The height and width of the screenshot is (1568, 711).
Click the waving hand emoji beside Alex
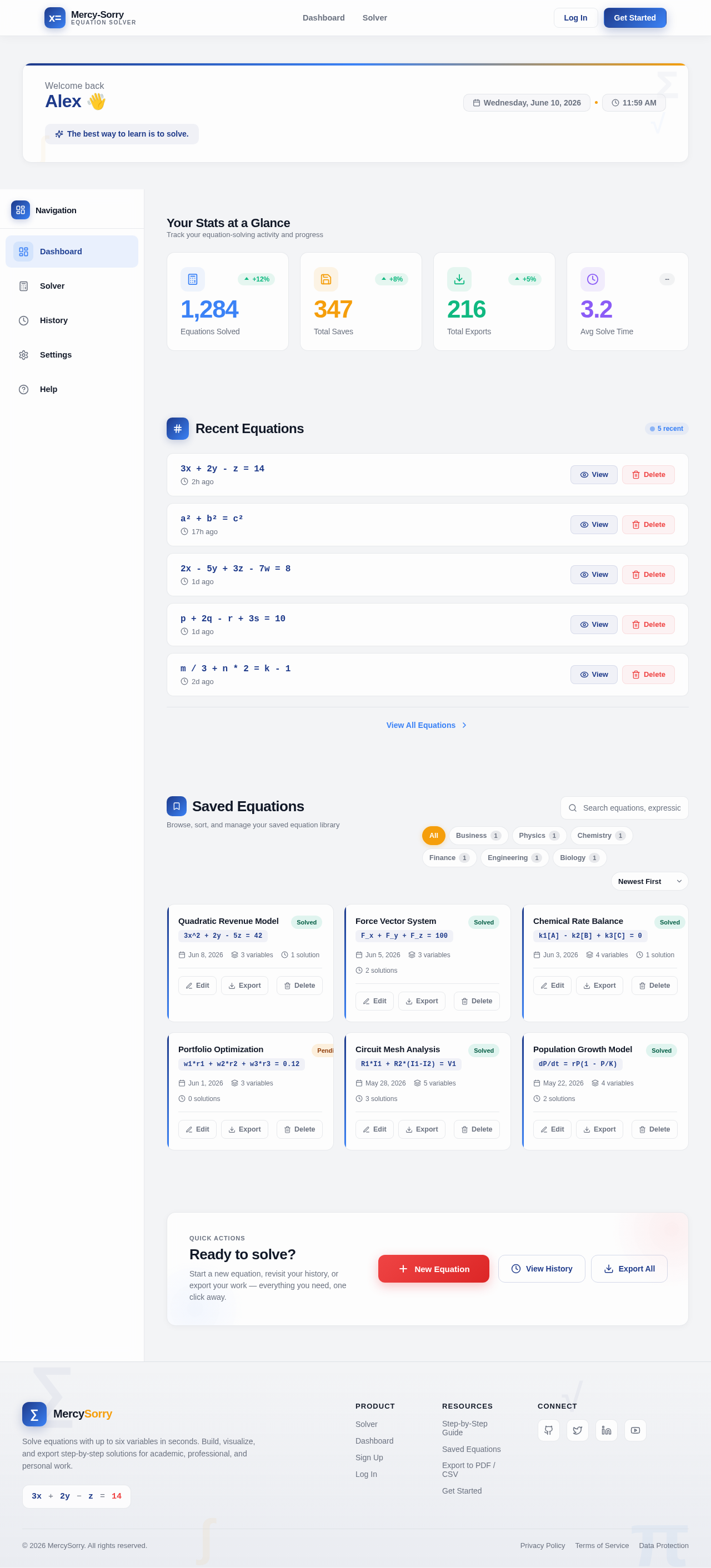[96, 101]
